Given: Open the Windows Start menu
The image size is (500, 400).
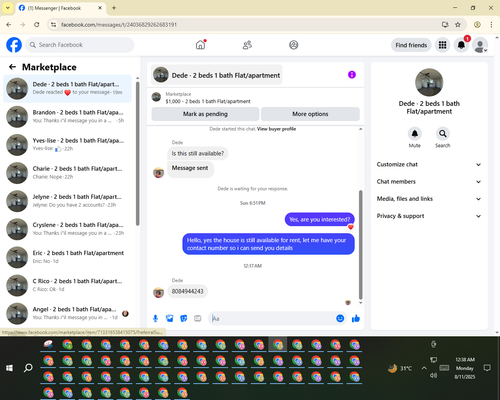Looking at the screenshot, I should click(9, 368).
